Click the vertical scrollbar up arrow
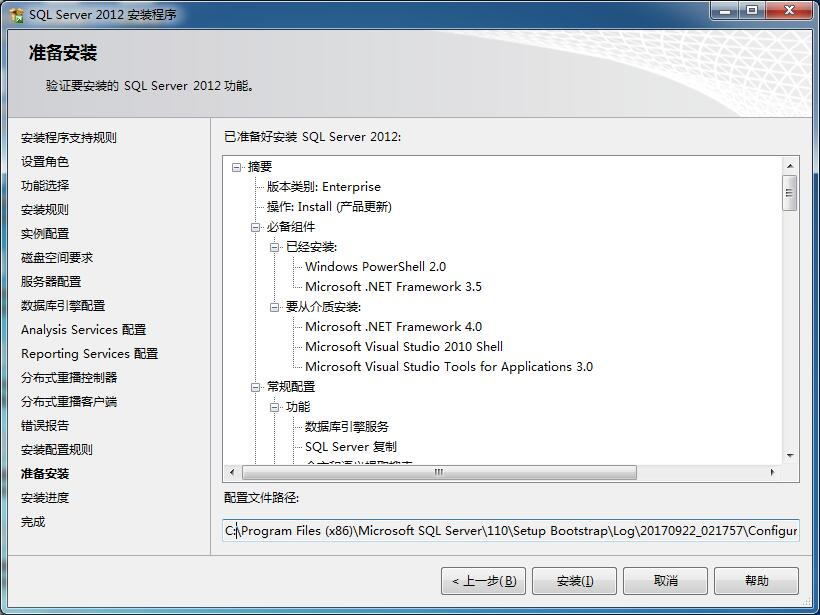The width and height of the screenshot is (820, 615). tap(790, 166)
